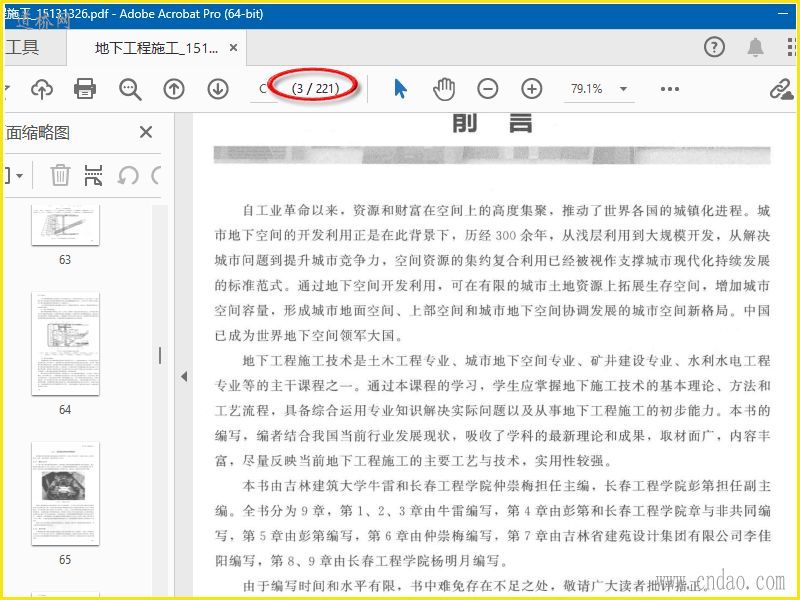800x600 pixels.
Task: Click the (3 / 221) page count
Action: [x=315, y=89]
